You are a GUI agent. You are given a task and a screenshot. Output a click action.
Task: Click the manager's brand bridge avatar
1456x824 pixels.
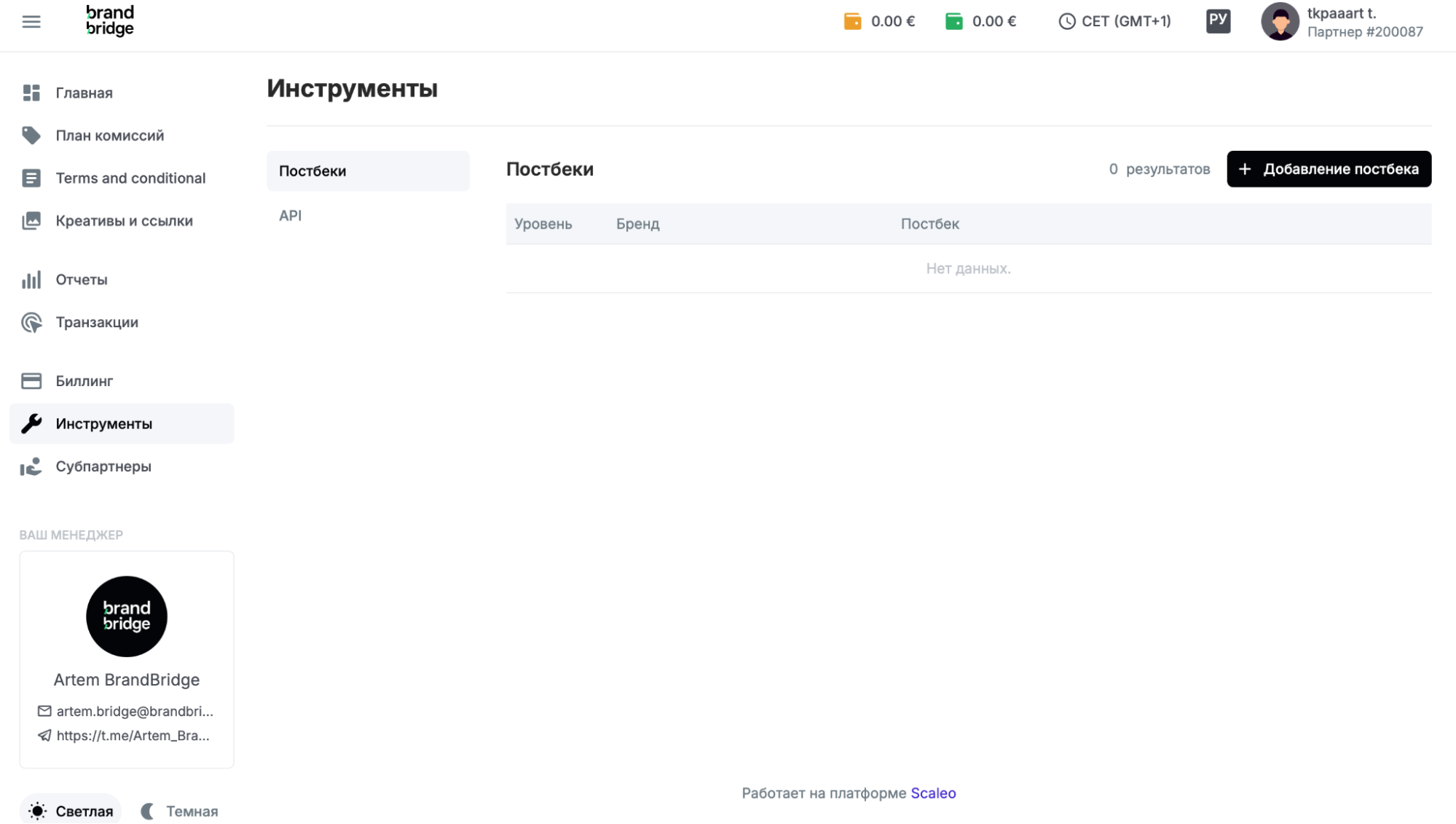[127, 616]
